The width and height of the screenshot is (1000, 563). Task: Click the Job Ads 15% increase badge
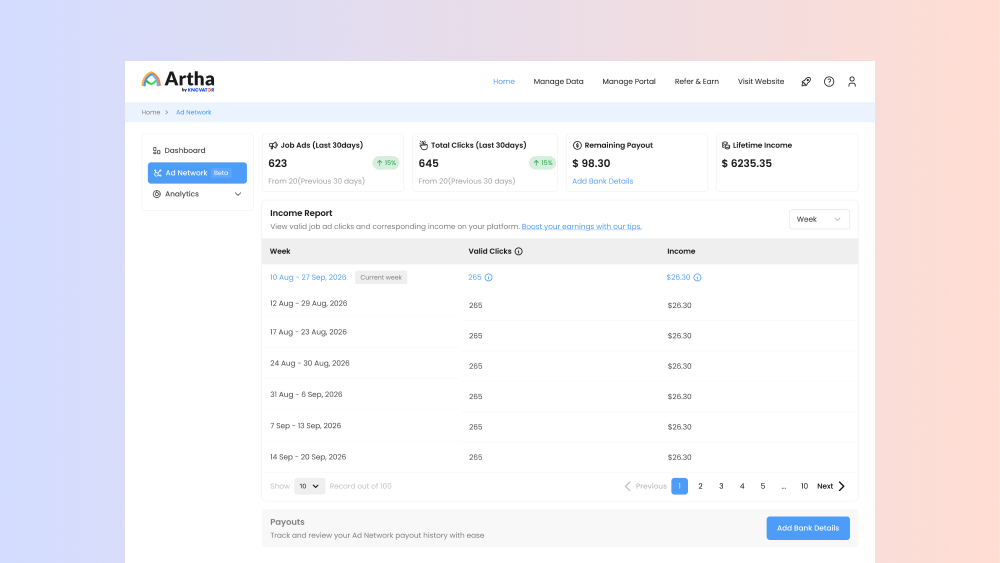tap(386, 163)
